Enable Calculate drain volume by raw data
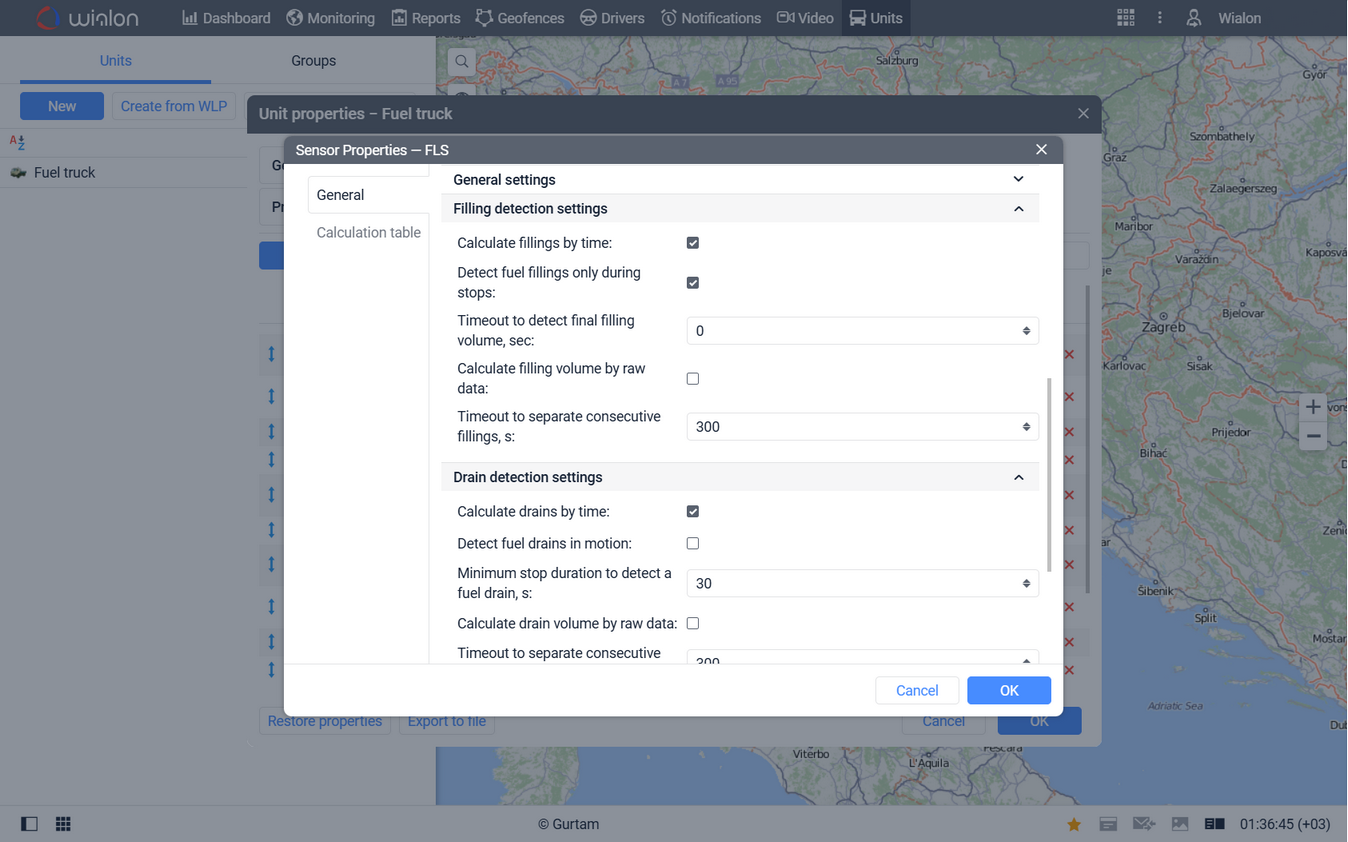The width and height of the screenshot is (1348, 842). tap(693, 624)
